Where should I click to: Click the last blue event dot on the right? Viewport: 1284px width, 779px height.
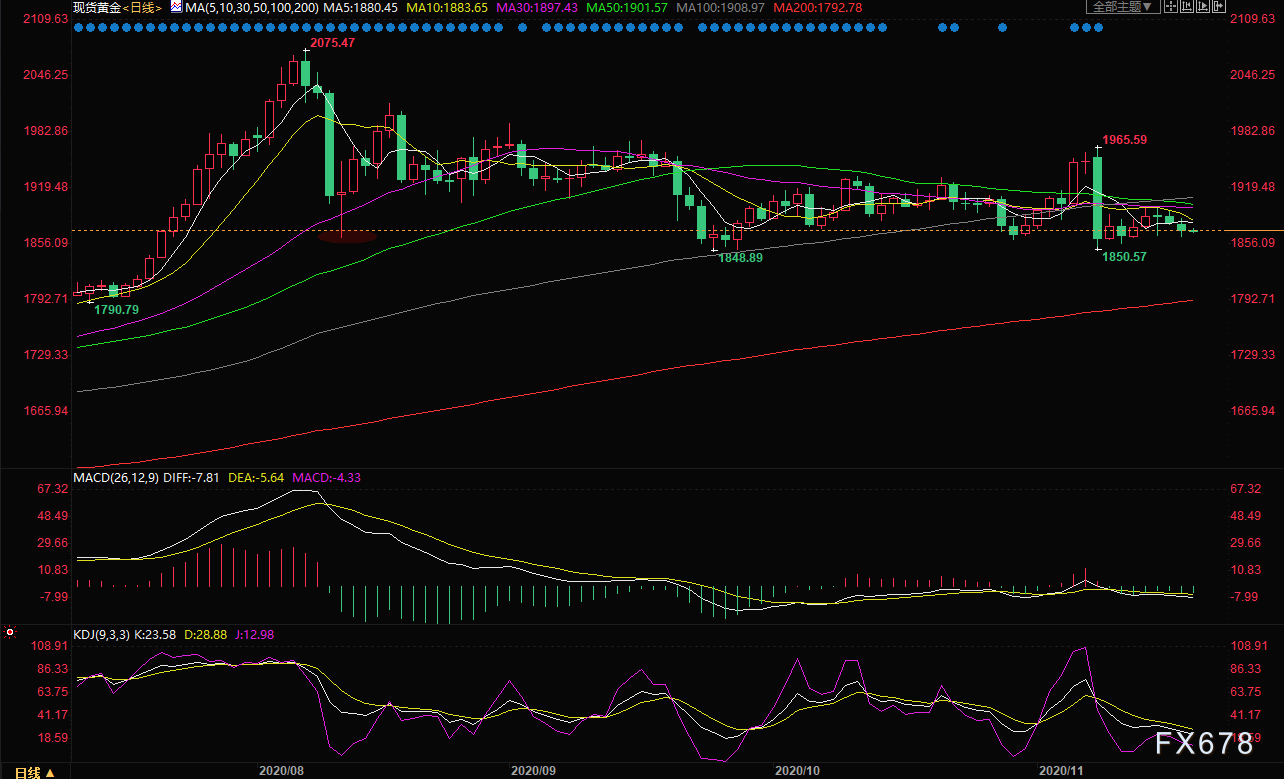(x=1099, y=28)
